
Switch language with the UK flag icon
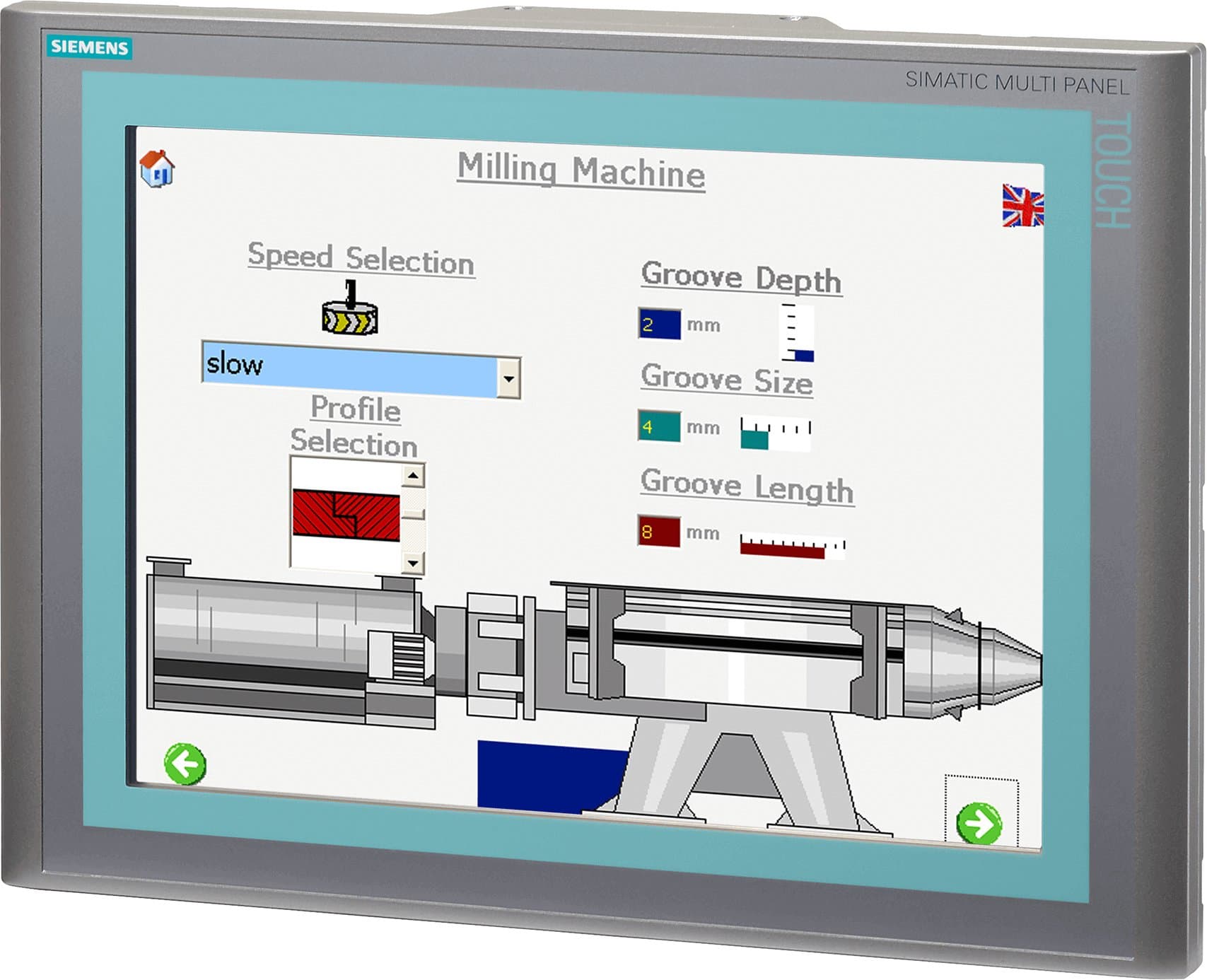click(1022, 206)
